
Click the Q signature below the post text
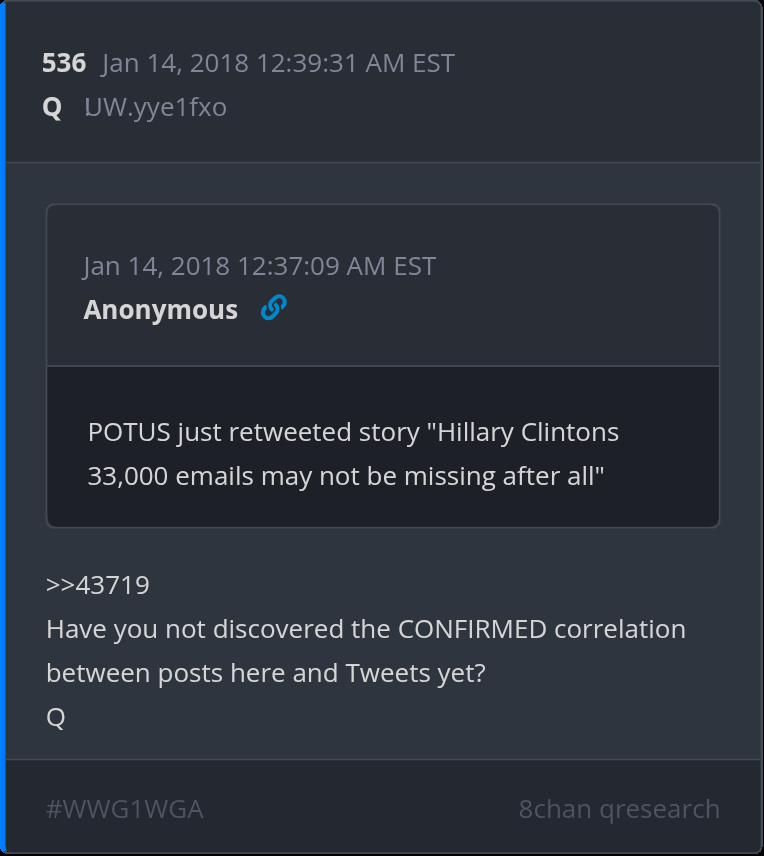point(56,717)
